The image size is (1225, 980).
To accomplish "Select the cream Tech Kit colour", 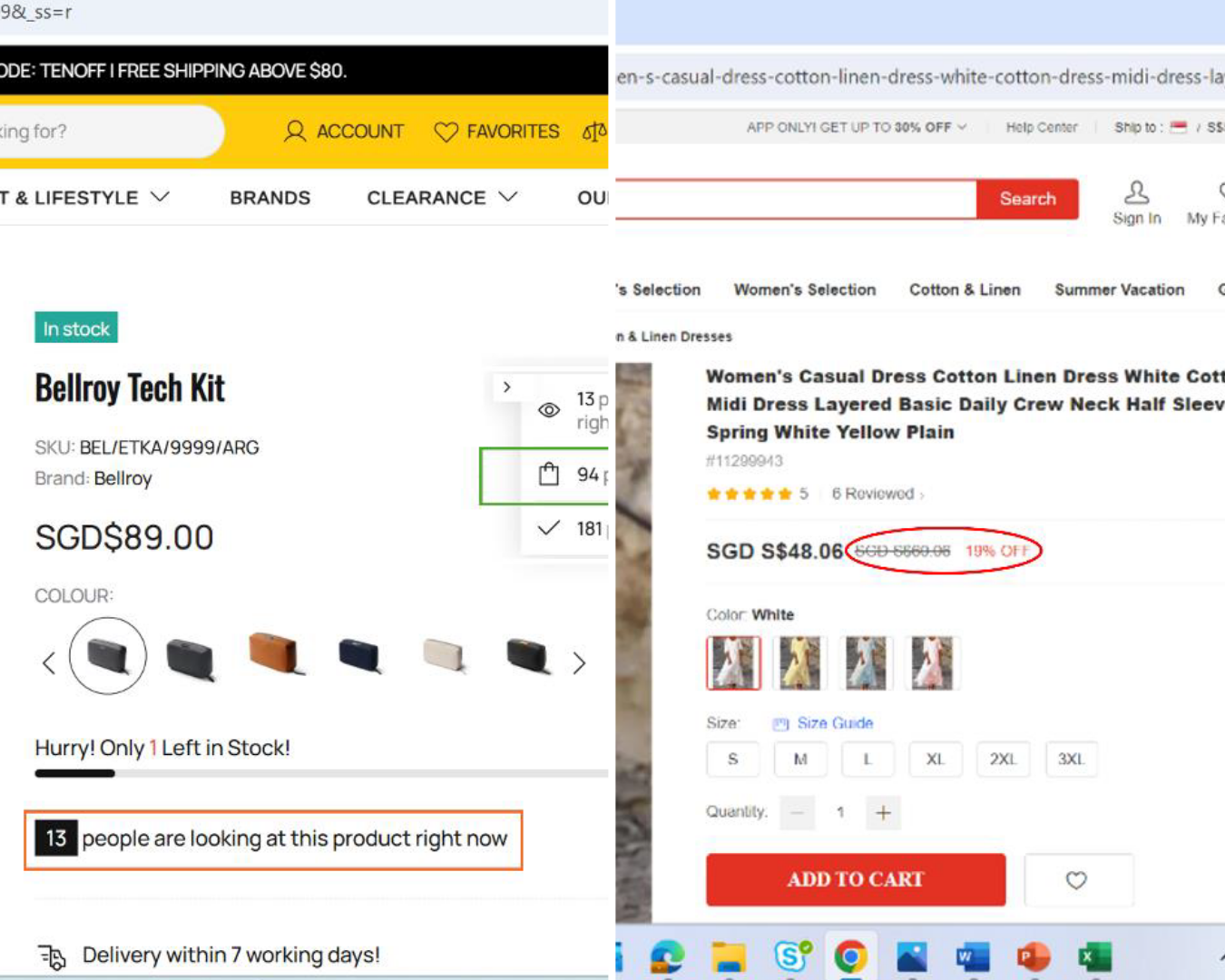I will coord(445,655).
